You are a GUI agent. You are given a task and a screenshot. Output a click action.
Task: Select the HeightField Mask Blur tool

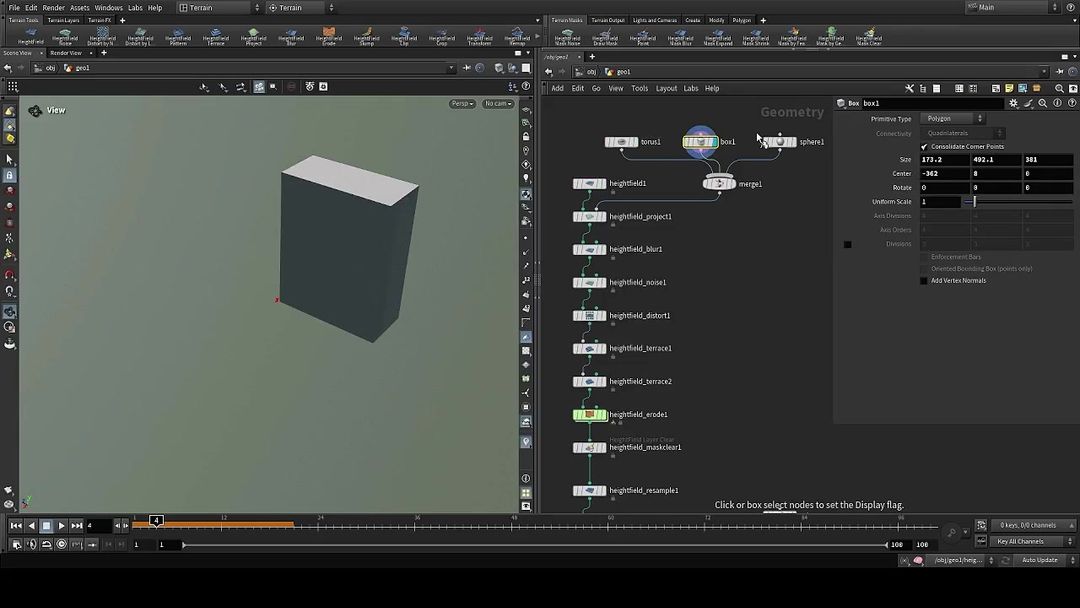click(681, 36)
